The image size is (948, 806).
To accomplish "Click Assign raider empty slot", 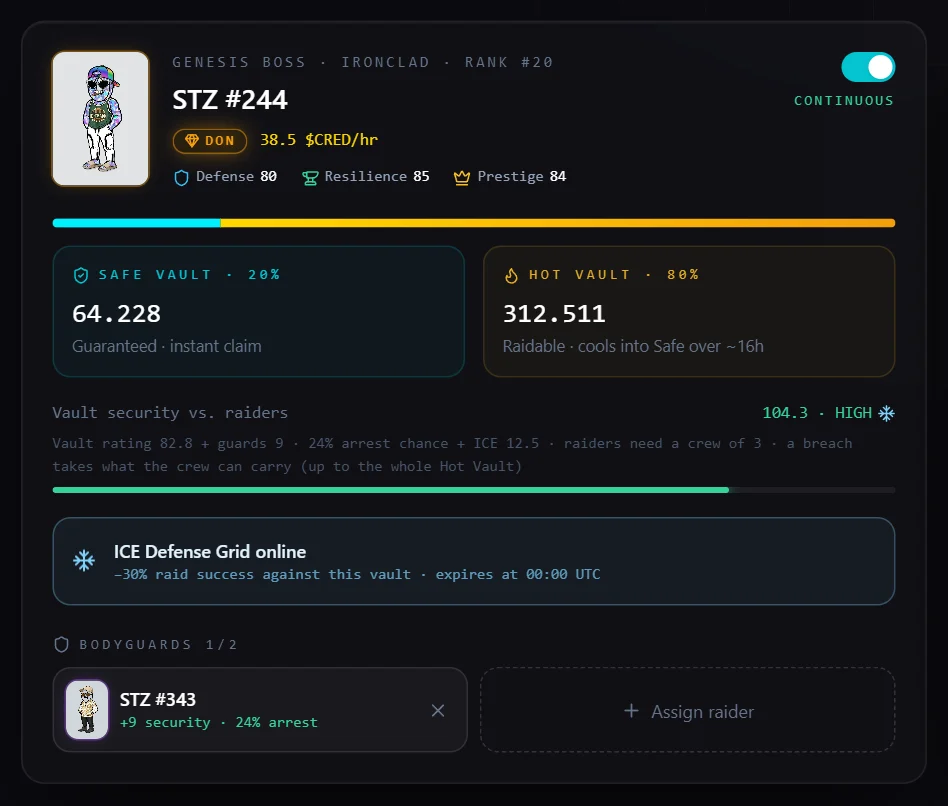I will click(x=687, y=710).
